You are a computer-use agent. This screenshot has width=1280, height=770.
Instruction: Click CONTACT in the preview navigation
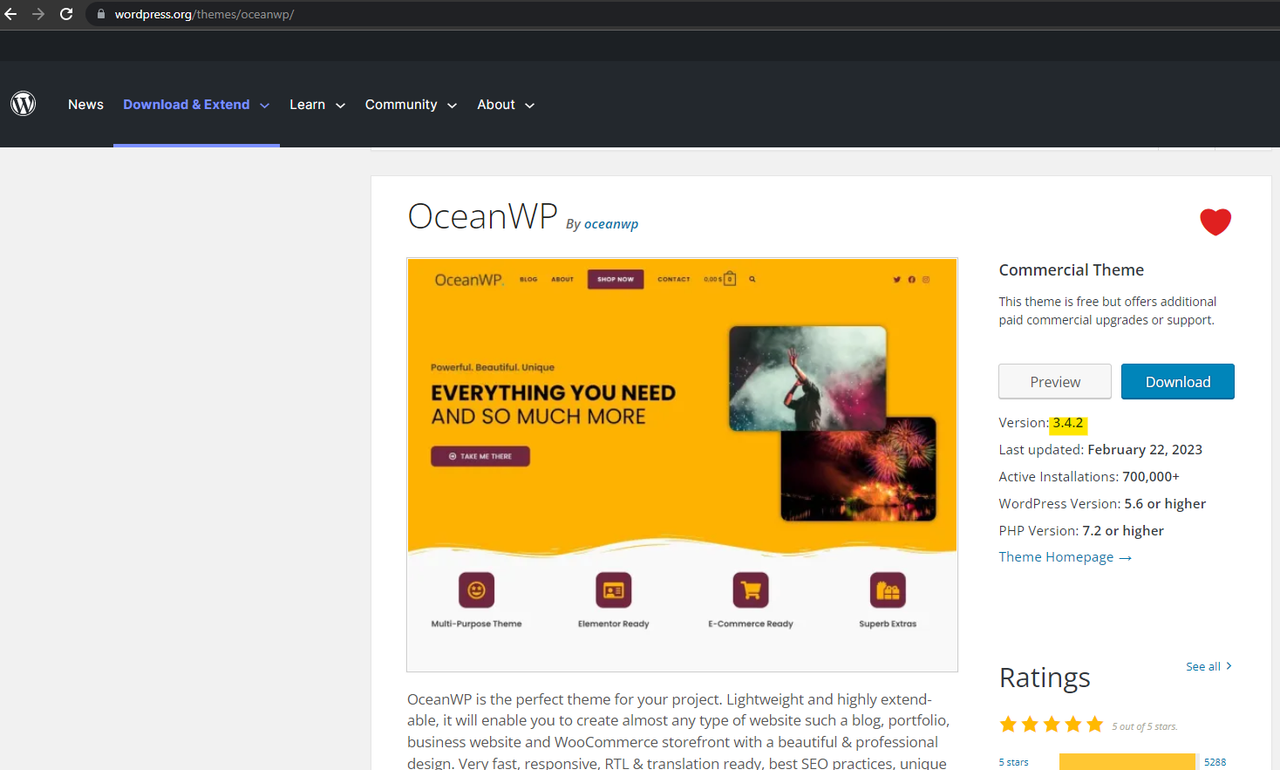tap(674, 279)
